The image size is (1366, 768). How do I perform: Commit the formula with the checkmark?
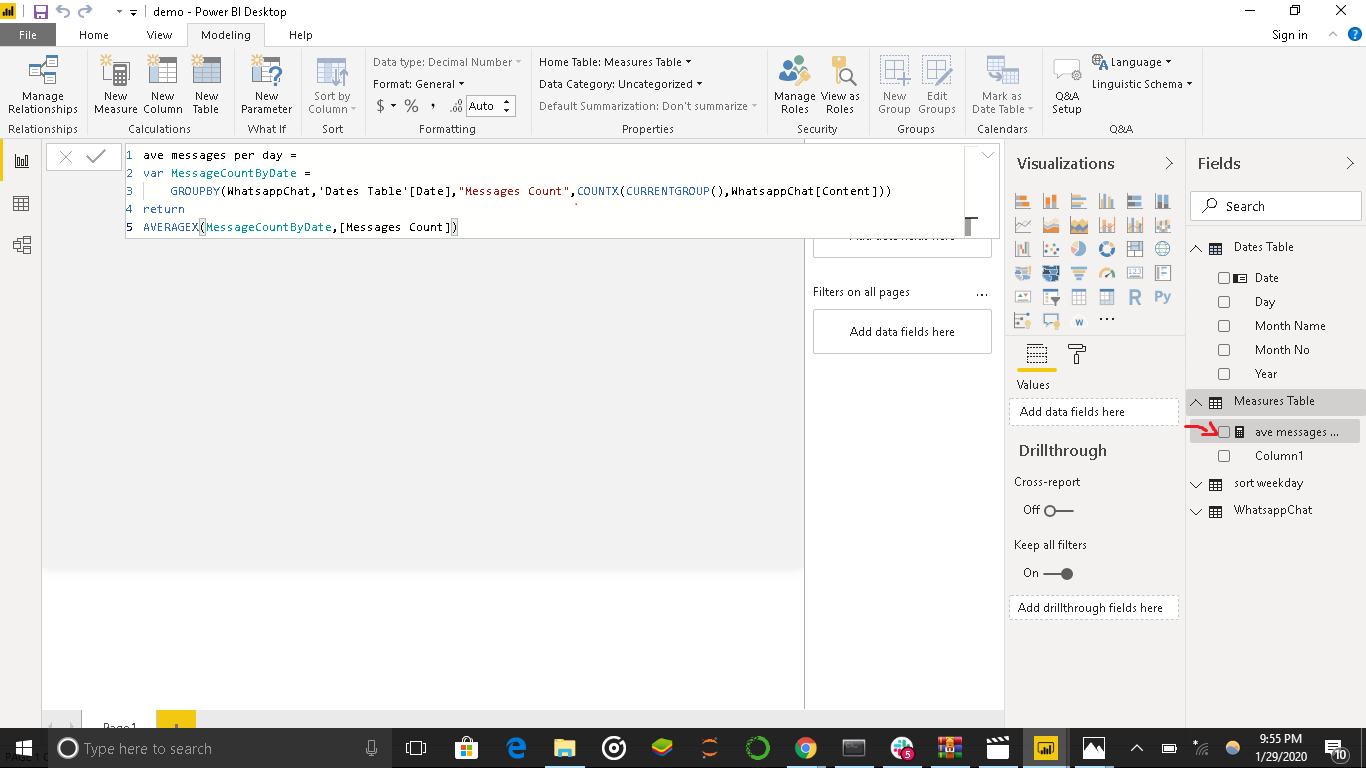(96, 157)
